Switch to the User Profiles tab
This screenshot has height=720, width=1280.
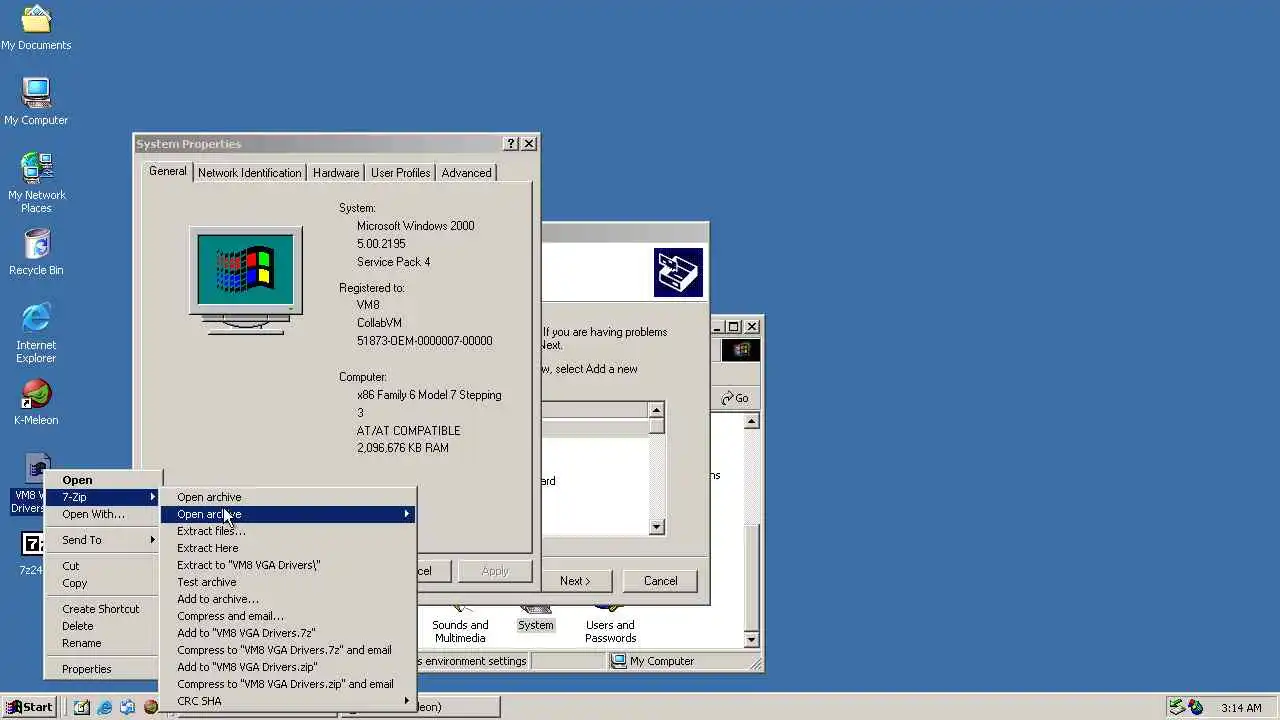coord(400,173)
